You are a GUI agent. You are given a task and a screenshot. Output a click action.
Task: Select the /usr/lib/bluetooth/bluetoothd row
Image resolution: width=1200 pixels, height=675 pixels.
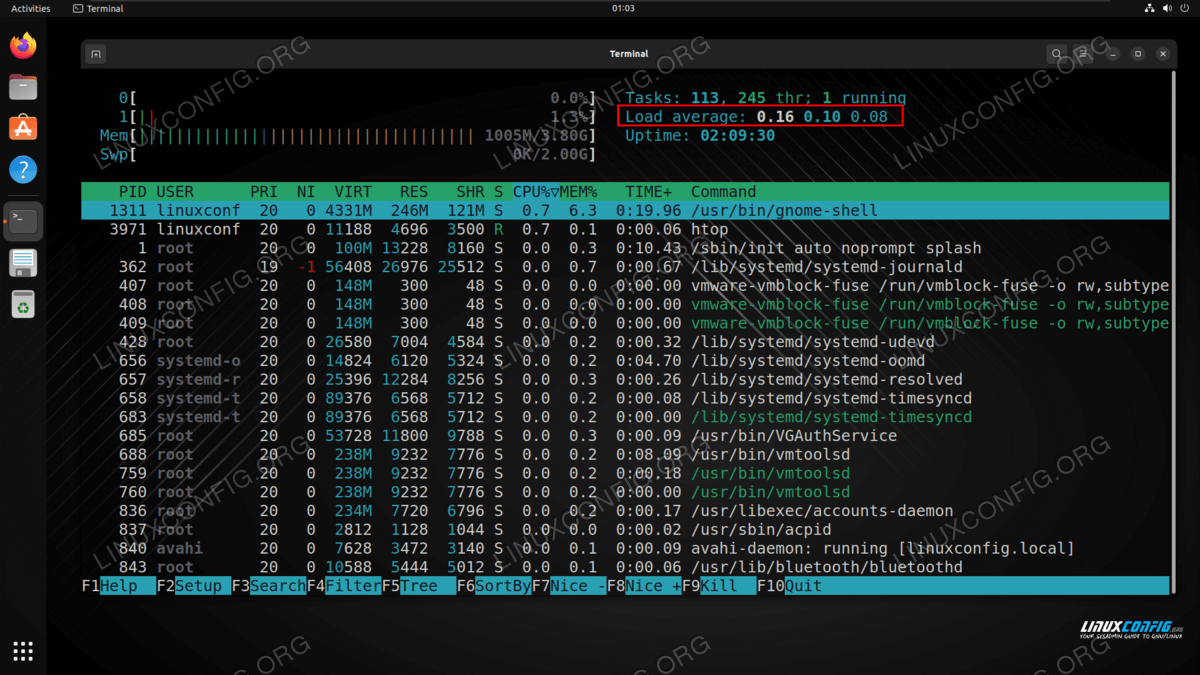(625, 567)
